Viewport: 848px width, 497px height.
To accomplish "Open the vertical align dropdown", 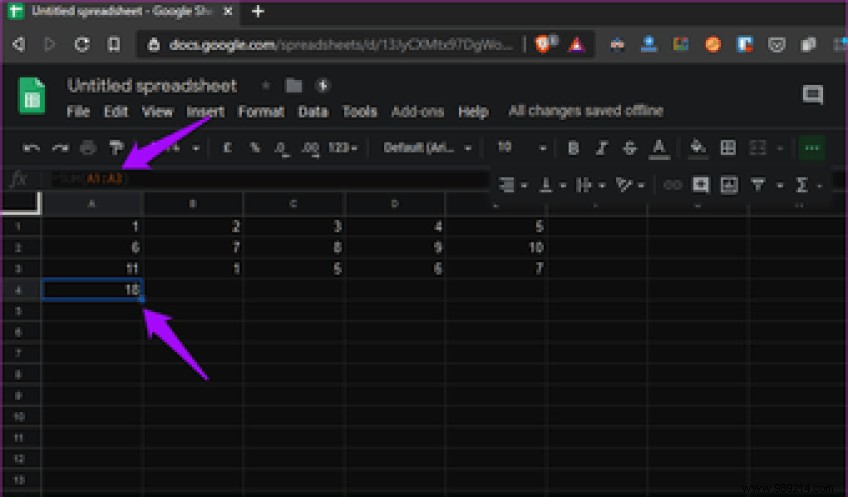I will 552,185.
